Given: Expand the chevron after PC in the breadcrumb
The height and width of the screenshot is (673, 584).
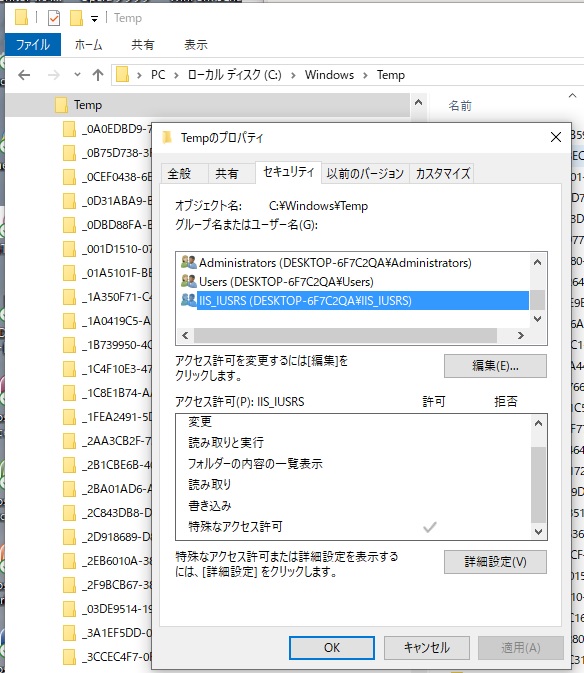Looking at the screenshot, I should [x=176, y=76].
